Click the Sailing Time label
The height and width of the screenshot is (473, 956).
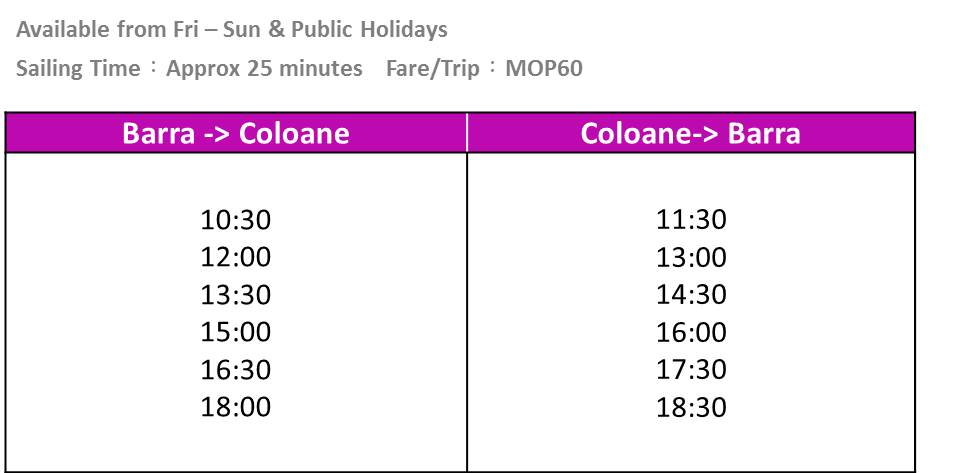(x=78, y=68)
